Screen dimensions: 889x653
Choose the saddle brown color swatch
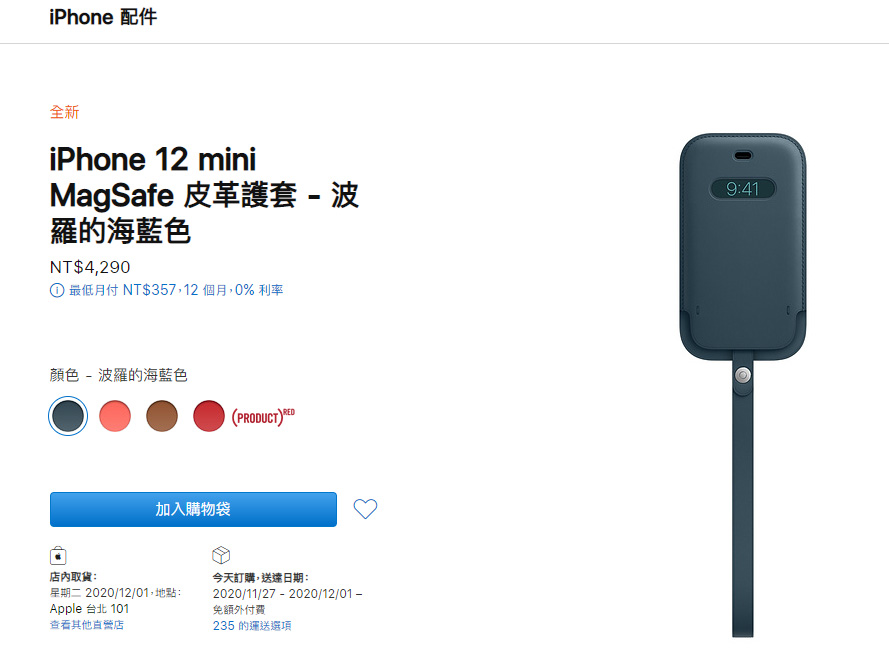point(162,415)
